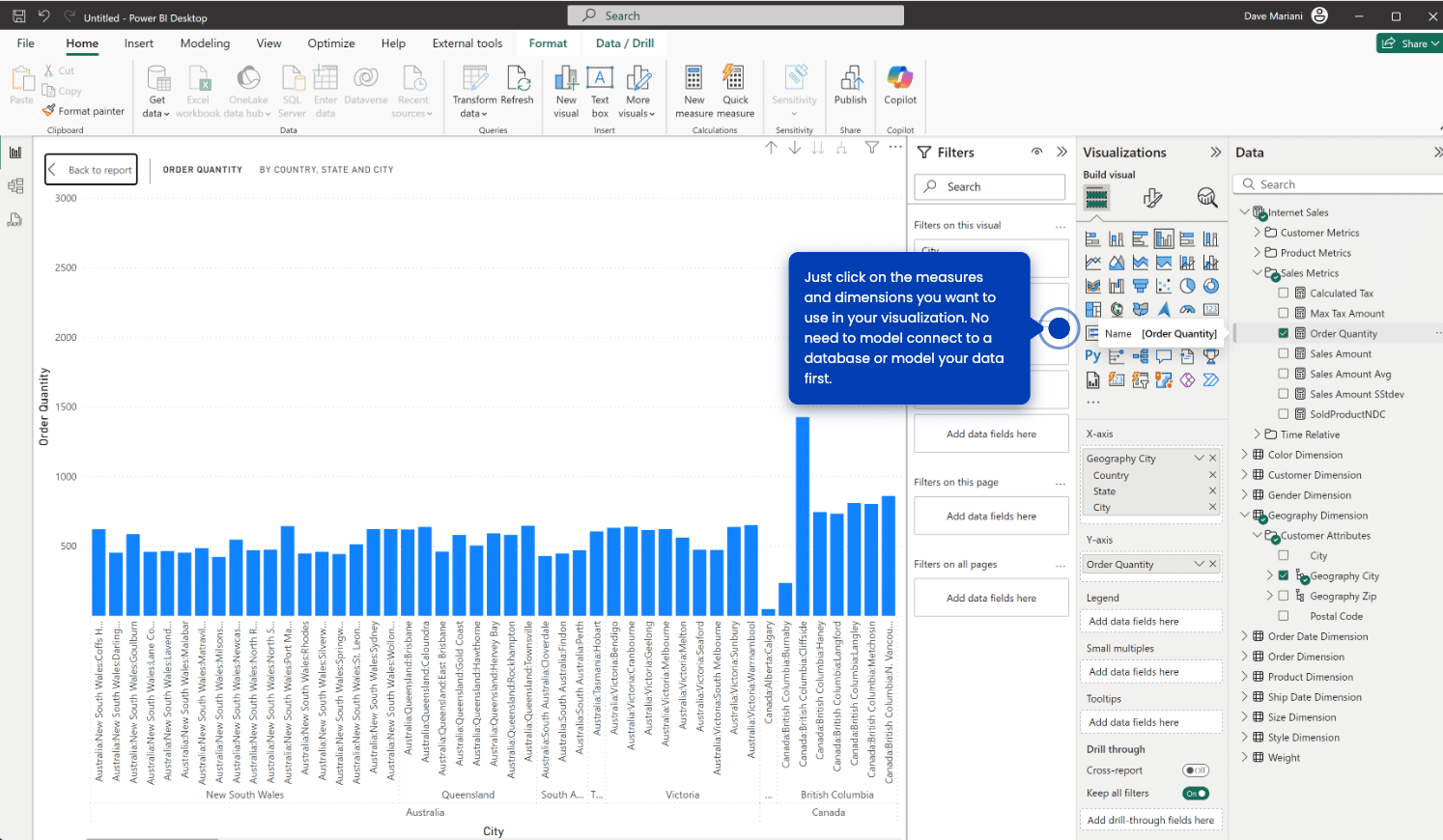Choose the Q&A speech bubble visual
The height and width of the screenshot is (840, 1443).
click(x=1164, y=356)
